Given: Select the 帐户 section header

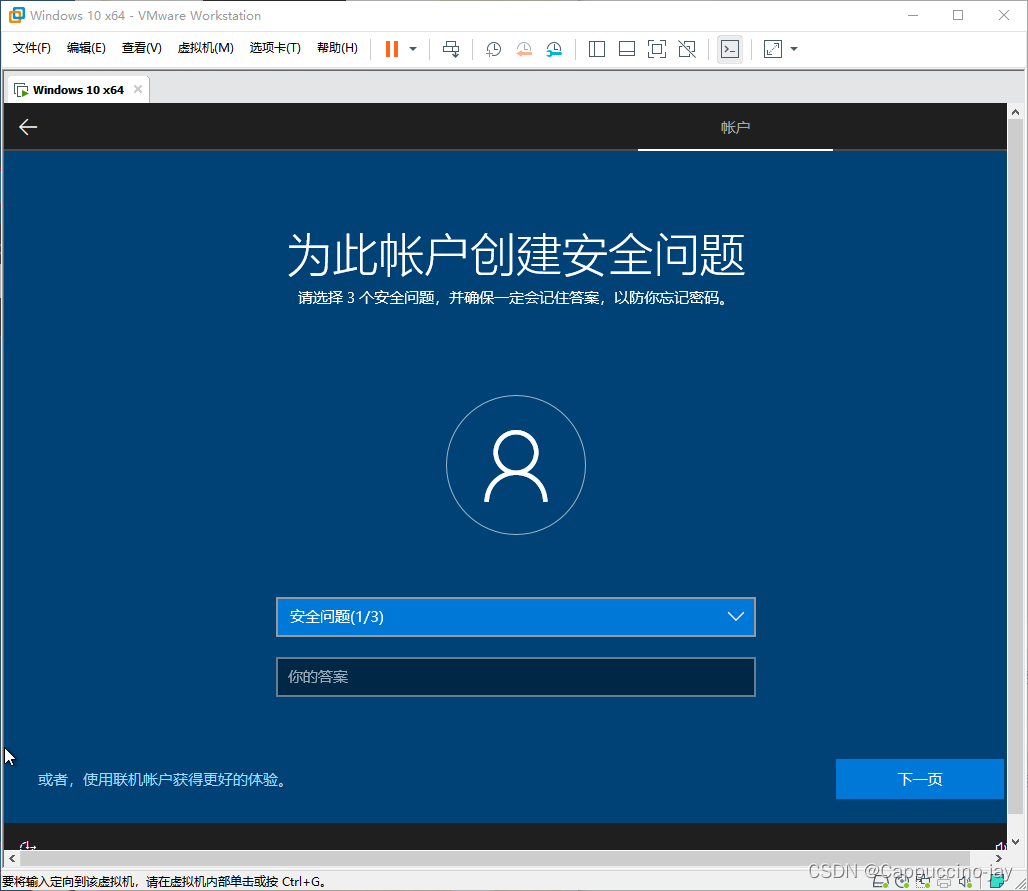Looking at the screenshot, I should click(735, 127).
